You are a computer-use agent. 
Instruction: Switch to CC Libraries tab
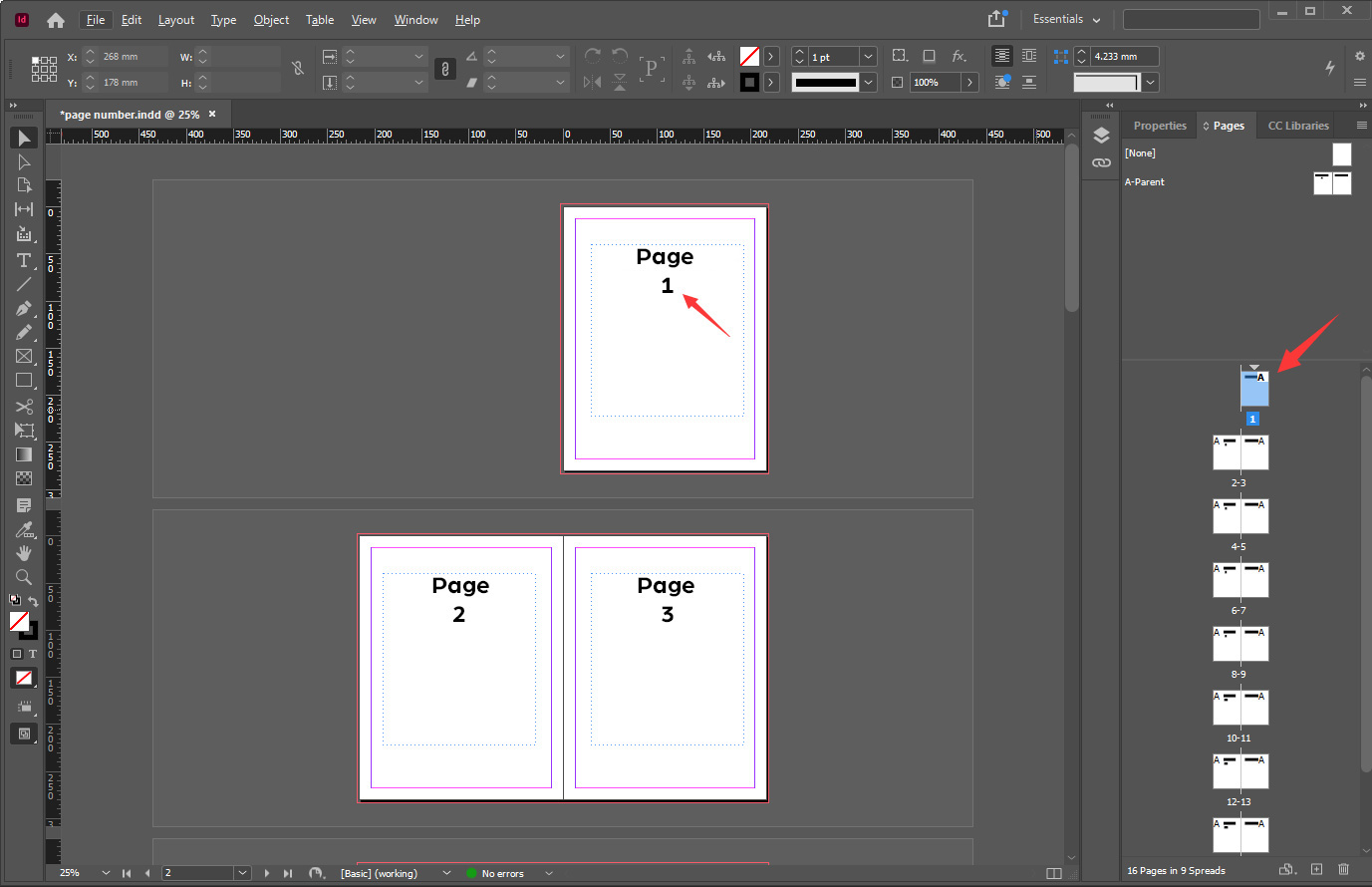1298,126
